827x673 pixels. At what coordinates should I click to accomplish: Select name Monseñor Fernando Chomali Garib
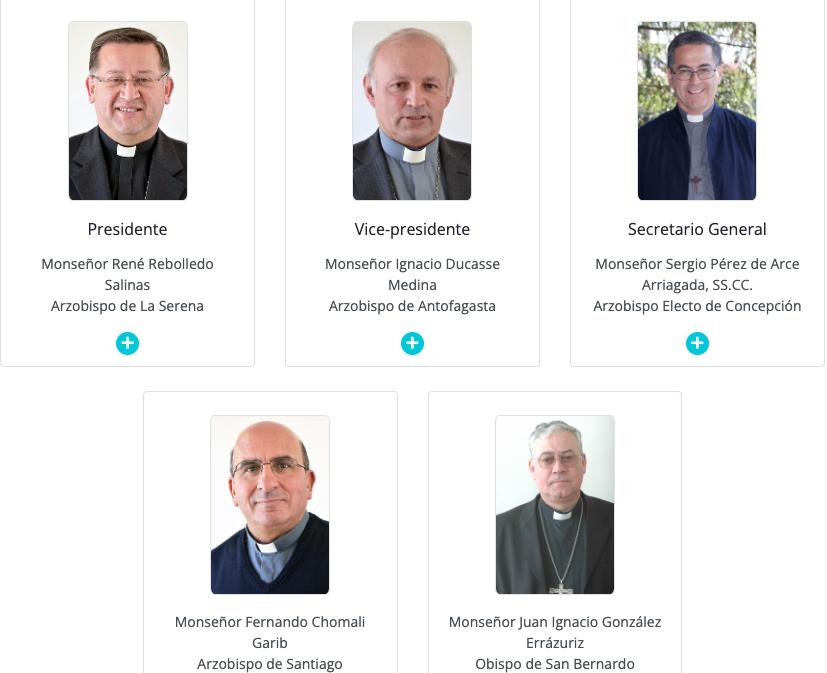pos(270,632)
